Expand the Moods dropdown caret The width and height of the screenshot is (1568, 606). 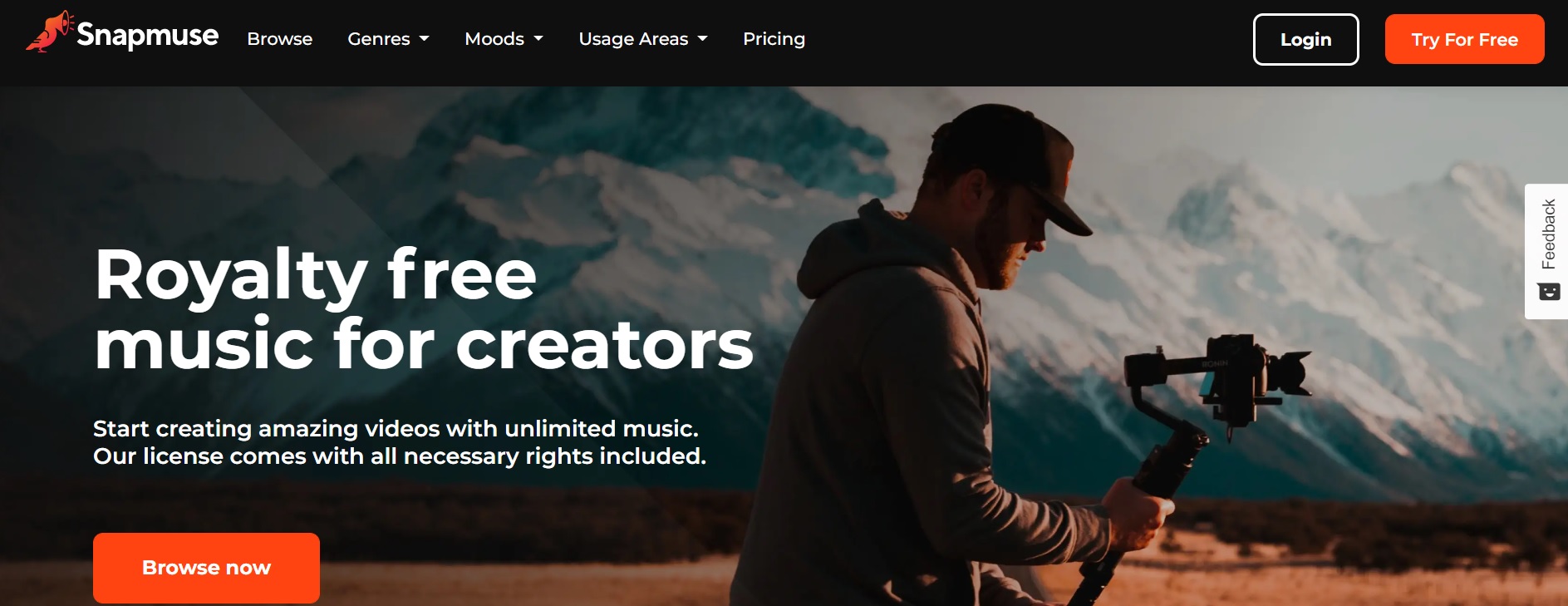(538, 39)
